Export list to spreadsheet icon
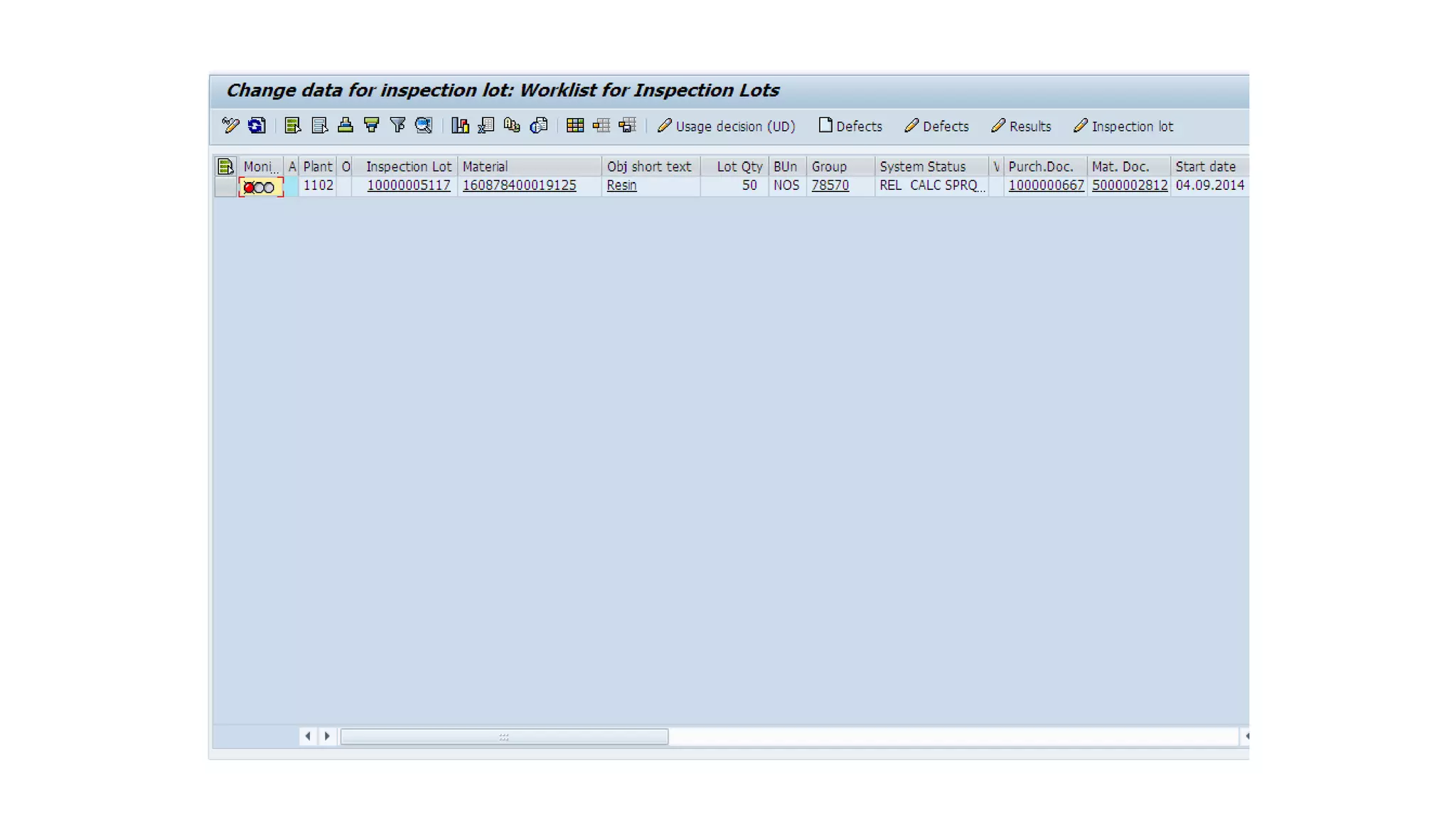Screen dimensions: 1456x832 [486, 126]
